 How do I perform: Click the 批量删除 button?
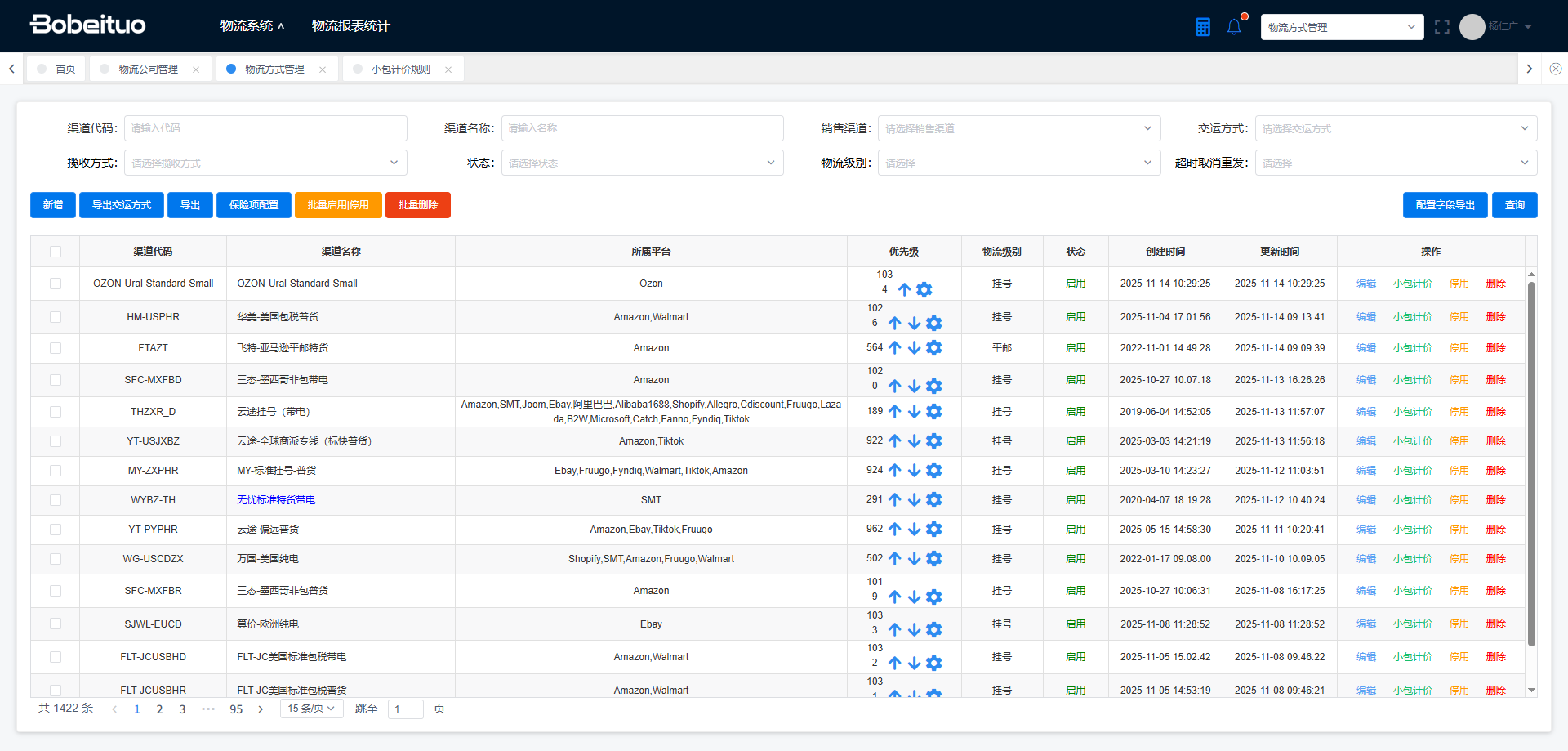(417, 205)
